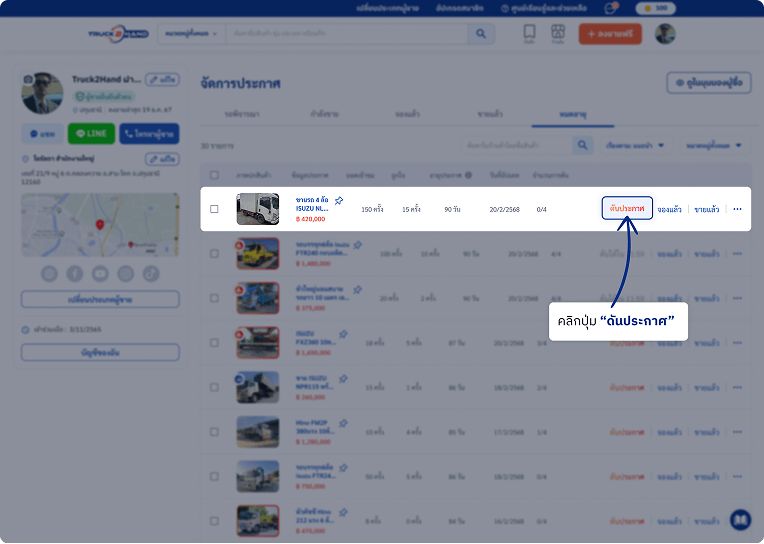Viewport: 764px width, 544px height.
Task: Open the Facebook social icon
Action: coord(75,273)
